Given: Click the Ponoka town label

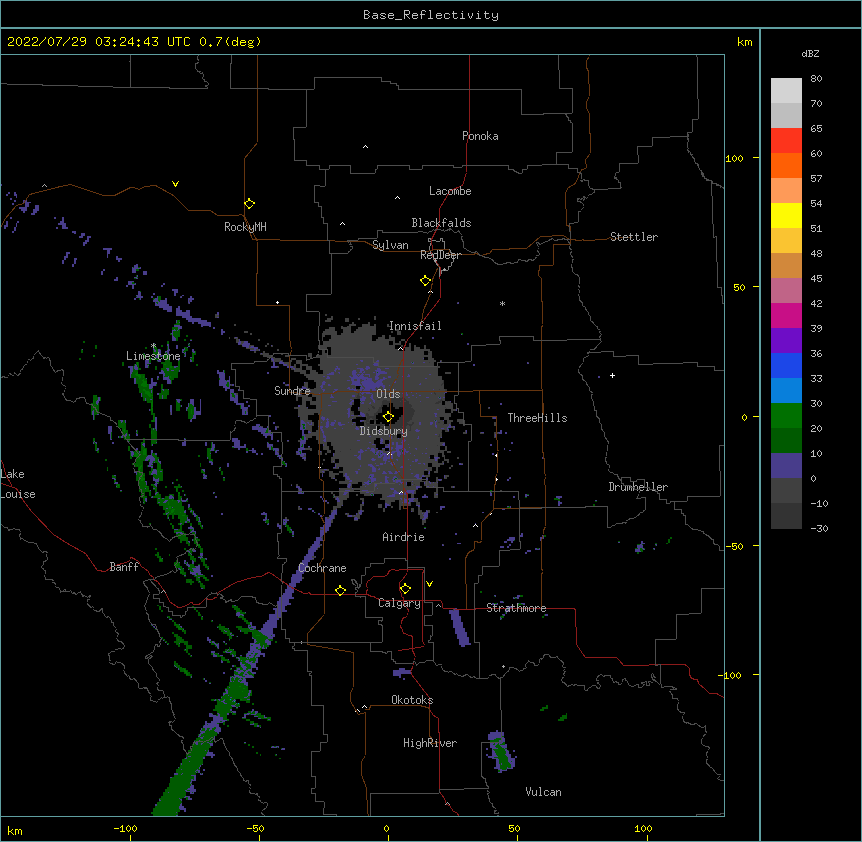Looking at the screenshot, I should 480,136.
